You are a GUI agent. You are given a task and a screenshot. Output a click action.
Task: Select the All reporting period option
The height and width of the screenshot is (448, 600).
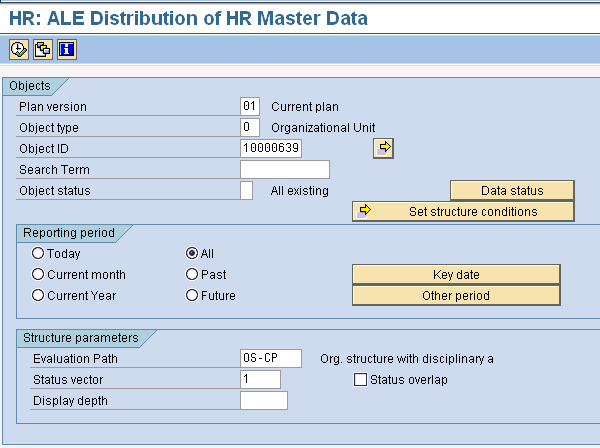(192, 254)
